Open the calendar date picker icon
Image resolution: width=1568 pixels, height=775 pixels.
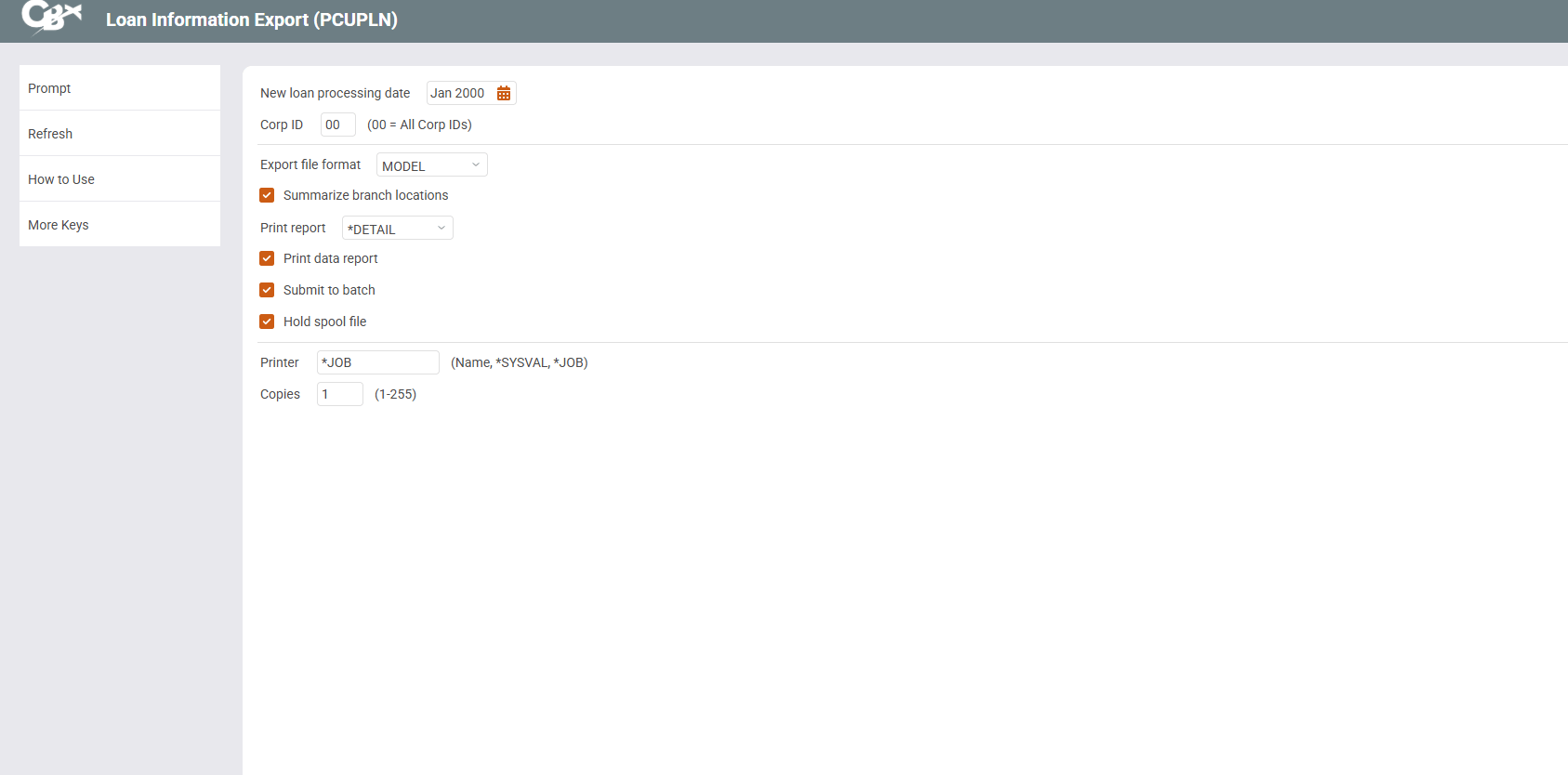click(x=504, y=93)
